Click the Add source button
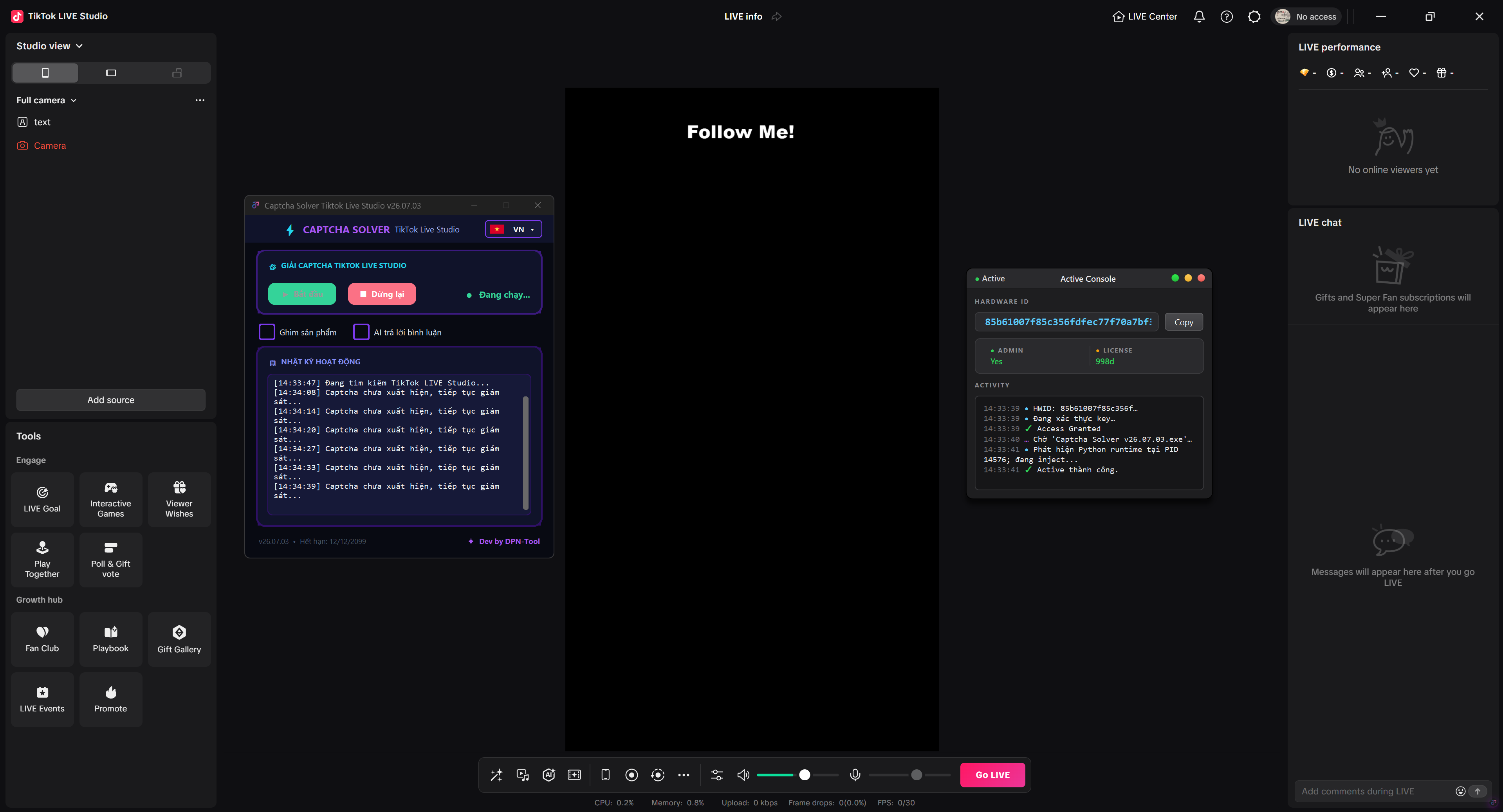Screen dimensions: 1503x812 point(111,400)
